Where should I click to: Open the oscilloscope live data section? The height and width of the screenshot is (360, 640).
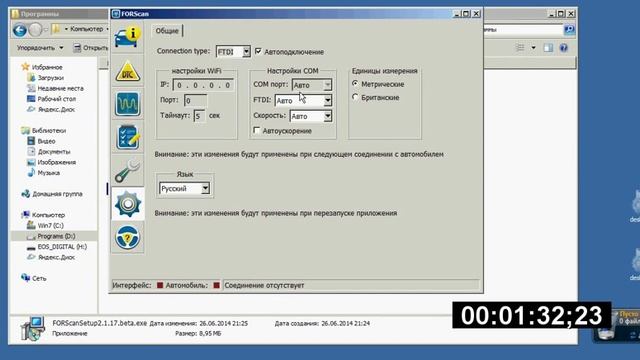tap(128, 104)
